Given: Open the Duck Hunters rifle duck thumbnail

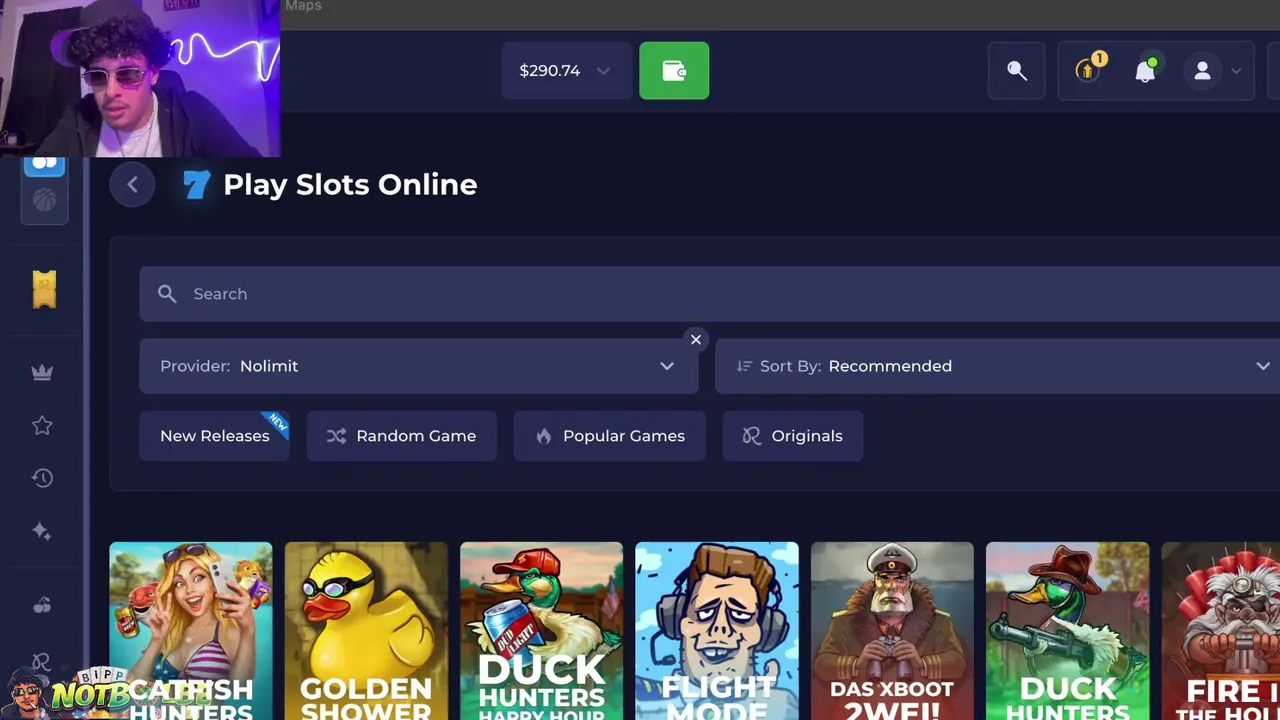Looking at the screenshot, I should pos(1068,631).
